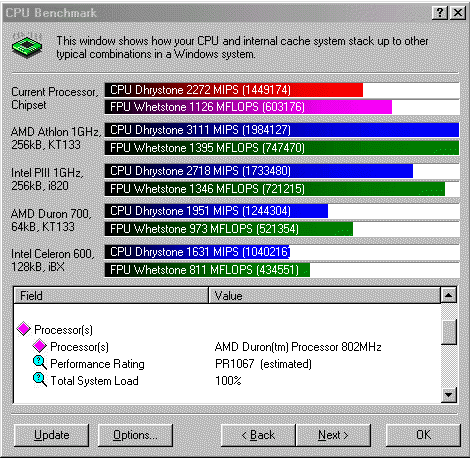This screenshot has width=470, height=460.
Task: Click the Value column header
Action: click(x=324, y=296)
